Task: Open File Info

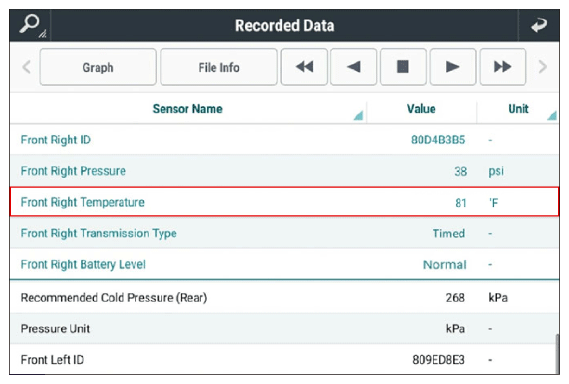Action: [x=219, y=67]
